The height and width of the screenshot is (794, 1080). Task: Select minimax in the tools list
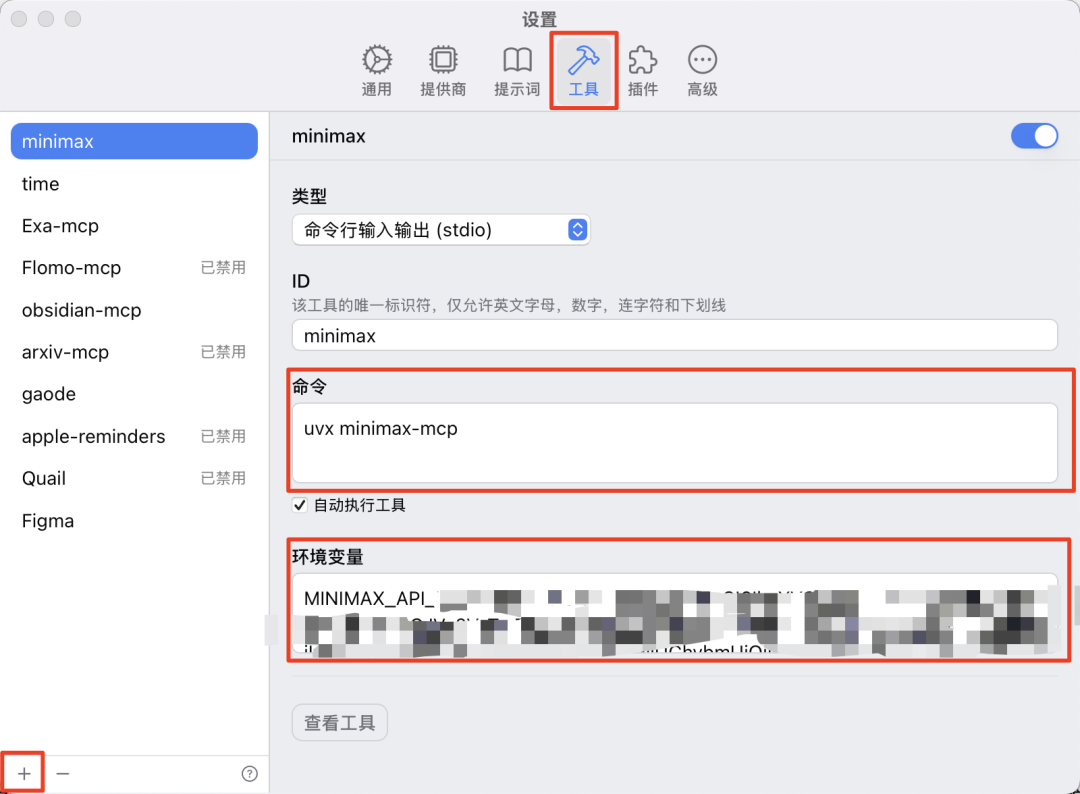point(134,141)
